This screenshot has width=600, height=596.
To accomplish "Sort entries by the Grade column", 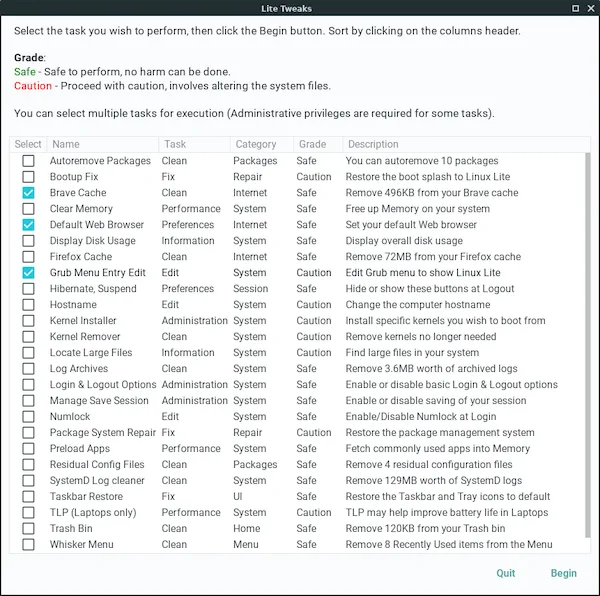I will click(x=318, y=144).
